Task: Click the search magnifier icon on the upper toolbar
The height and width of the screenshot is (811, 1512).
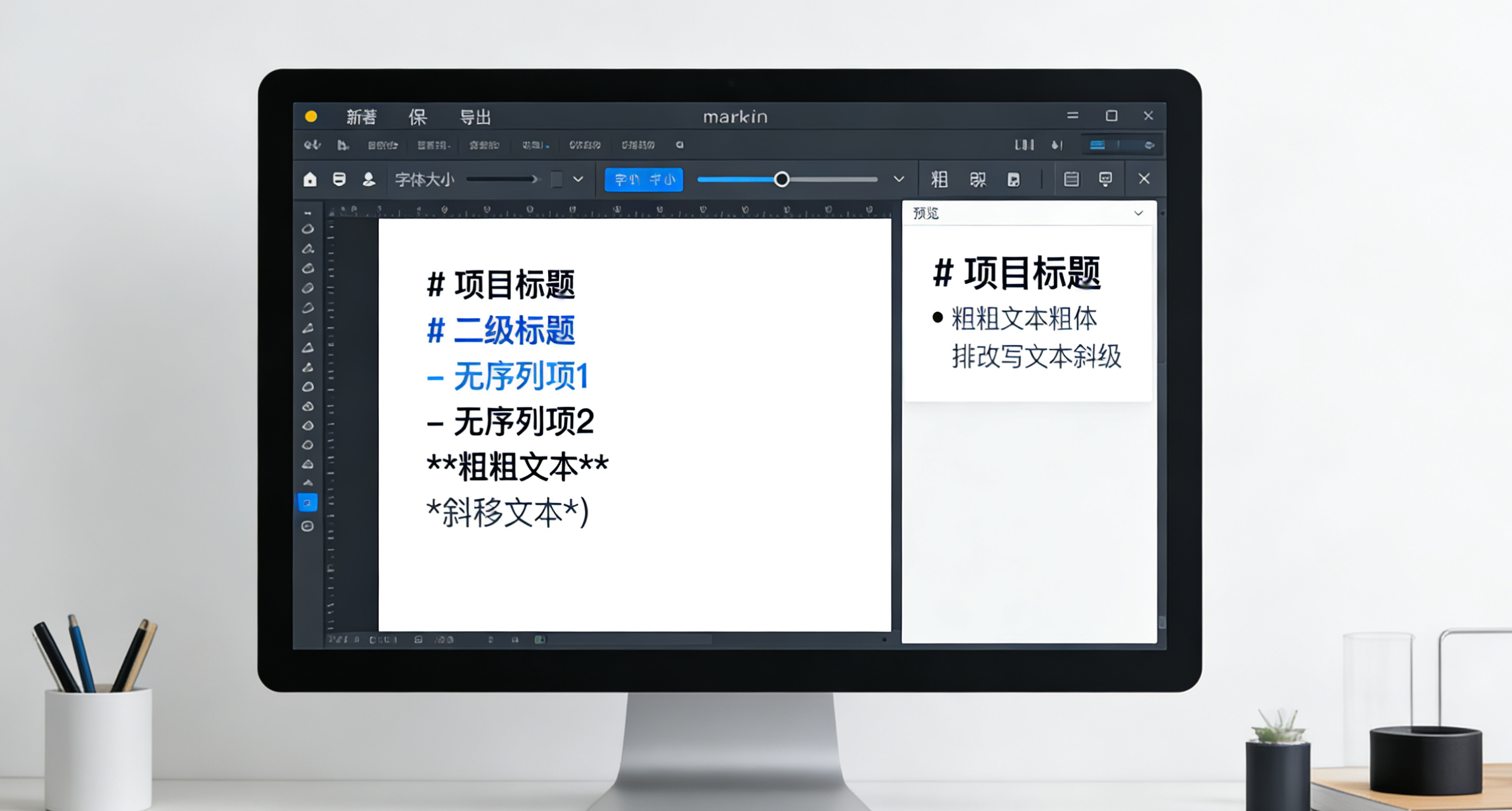Action: click(x=679, y=145)
